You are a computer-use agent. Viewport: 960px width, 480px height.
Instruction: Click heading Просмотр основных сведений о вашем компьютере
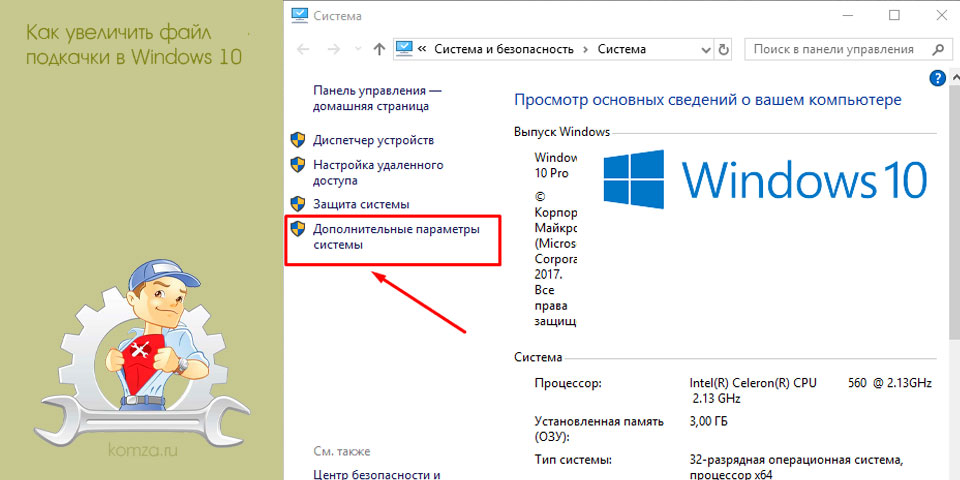[708, 100]
